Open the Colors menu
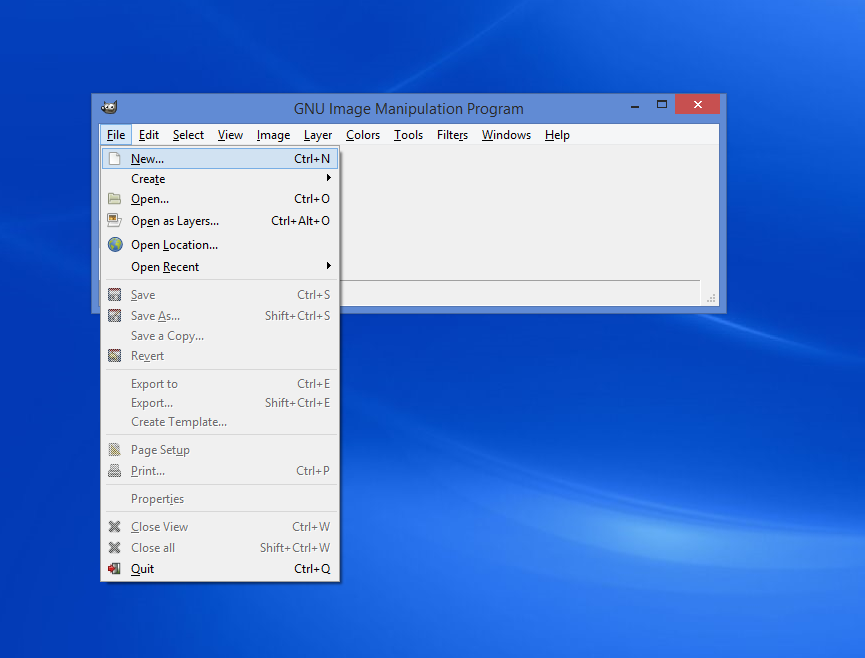This screenshot has height=658, width=865. click(x=363, y=135)
